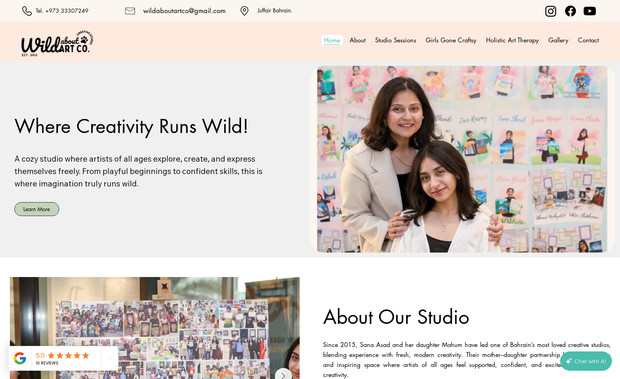Screen dimensions: 620x379
Task: Click the About Our Studio heading
Action: tap(396, 317)
